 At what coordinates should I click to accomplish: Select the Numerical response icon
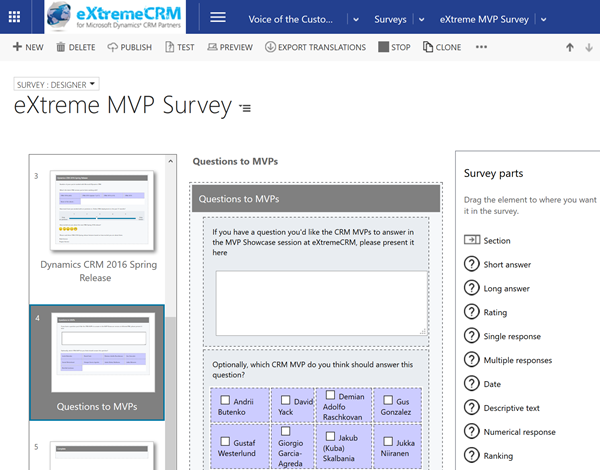(471, 431)
